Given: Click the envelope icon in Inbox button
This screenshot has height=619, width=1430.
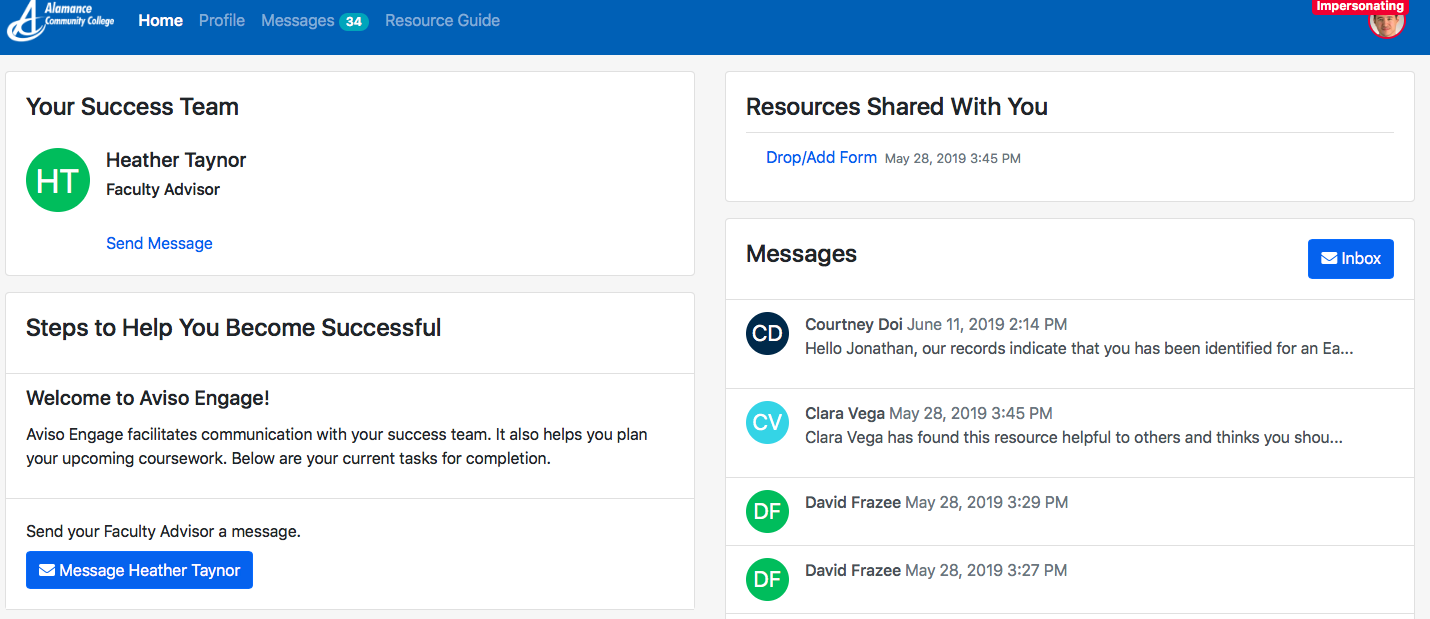Looking at the screenshot, I should pos(1329,259).
